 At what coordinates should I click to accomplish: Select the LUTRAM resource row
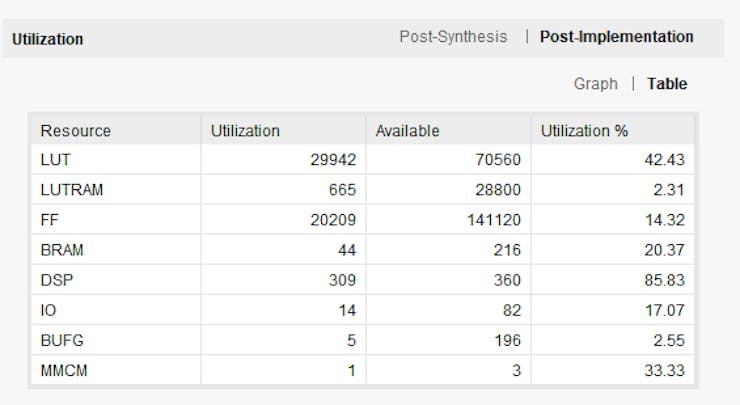pos(362,190)
